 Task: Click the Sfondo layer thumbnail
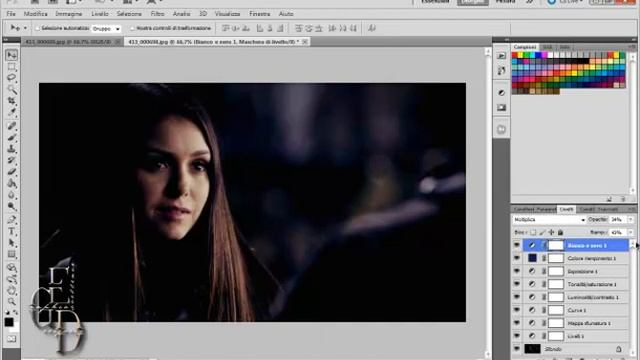click(x=532, y=349)
